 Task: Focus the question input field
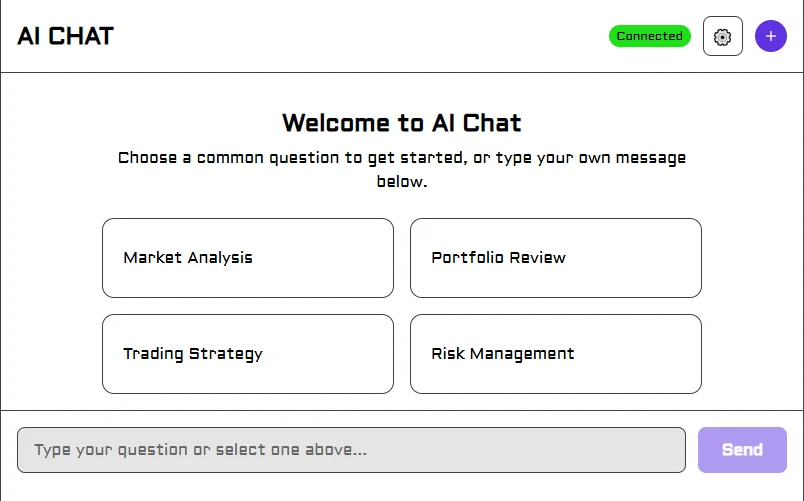click(351, 450)
